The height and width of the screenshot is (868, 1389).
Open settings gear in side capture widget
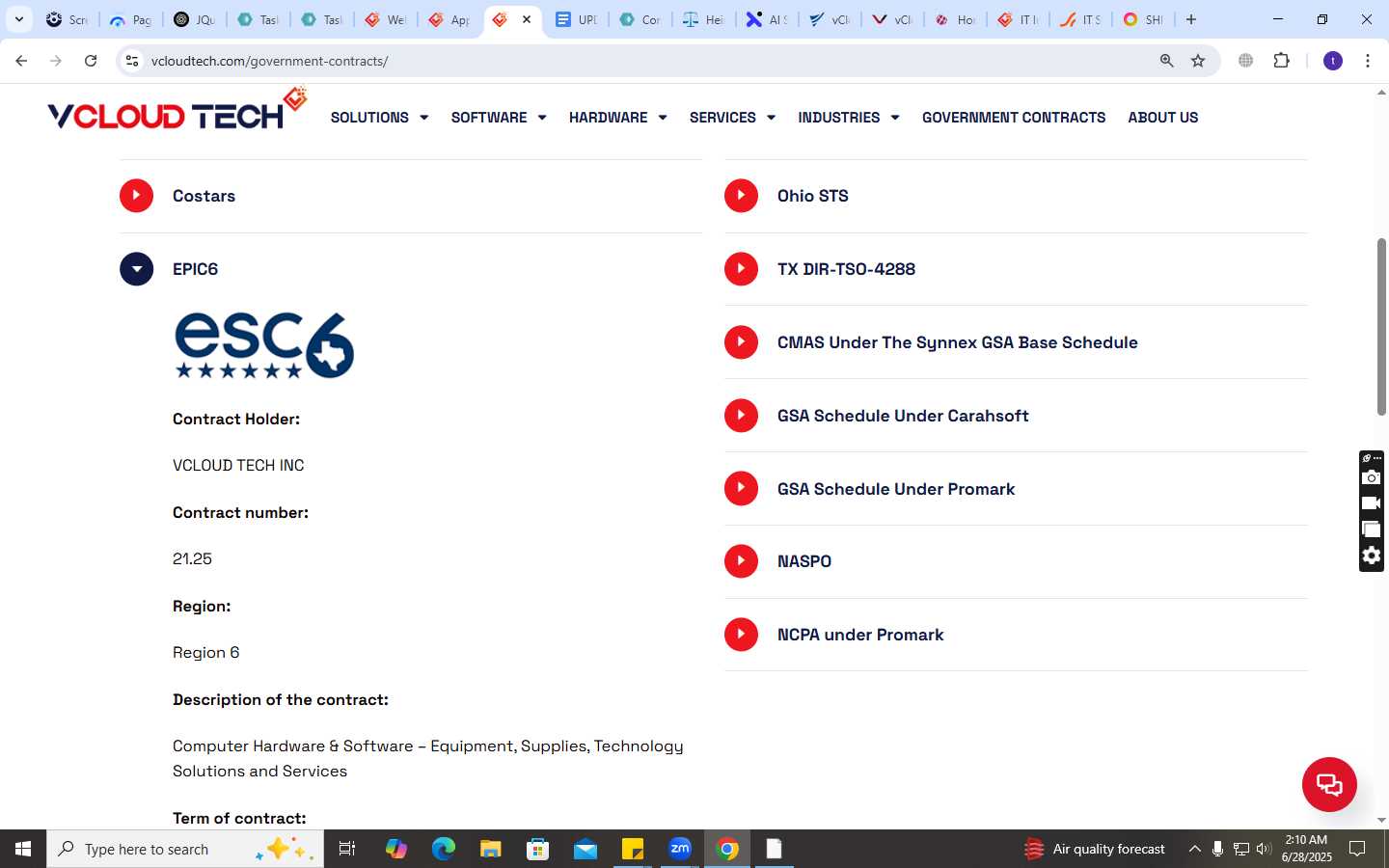[x=1371, y=556]
